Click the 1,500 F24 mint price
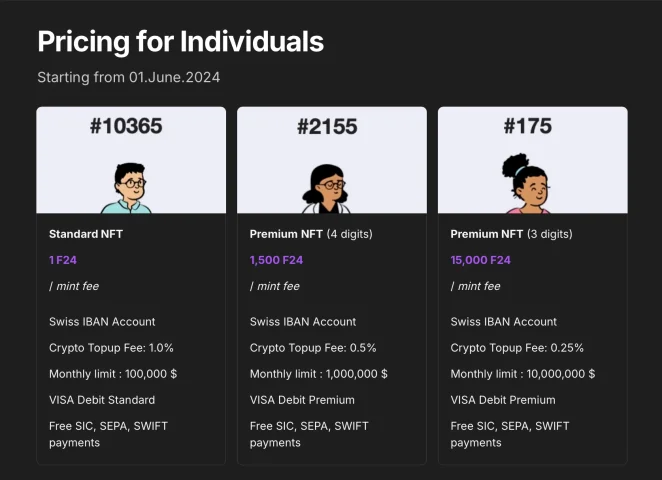 276,260
